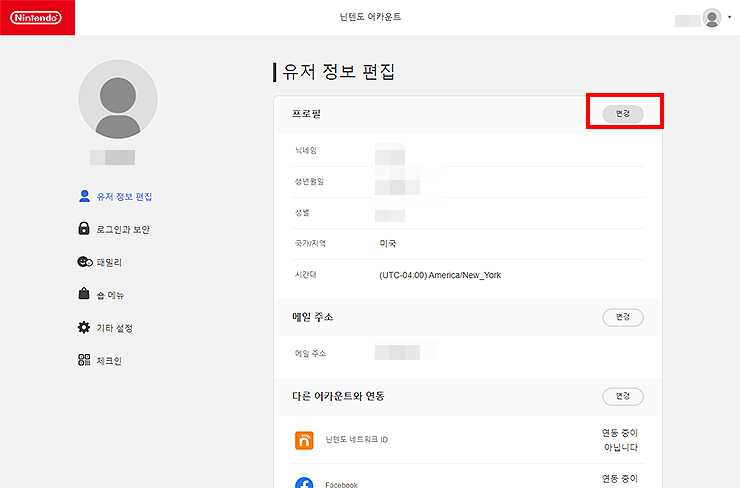
Task: Expand the header dropdown arrow
Action: click(x=730, y=17)
